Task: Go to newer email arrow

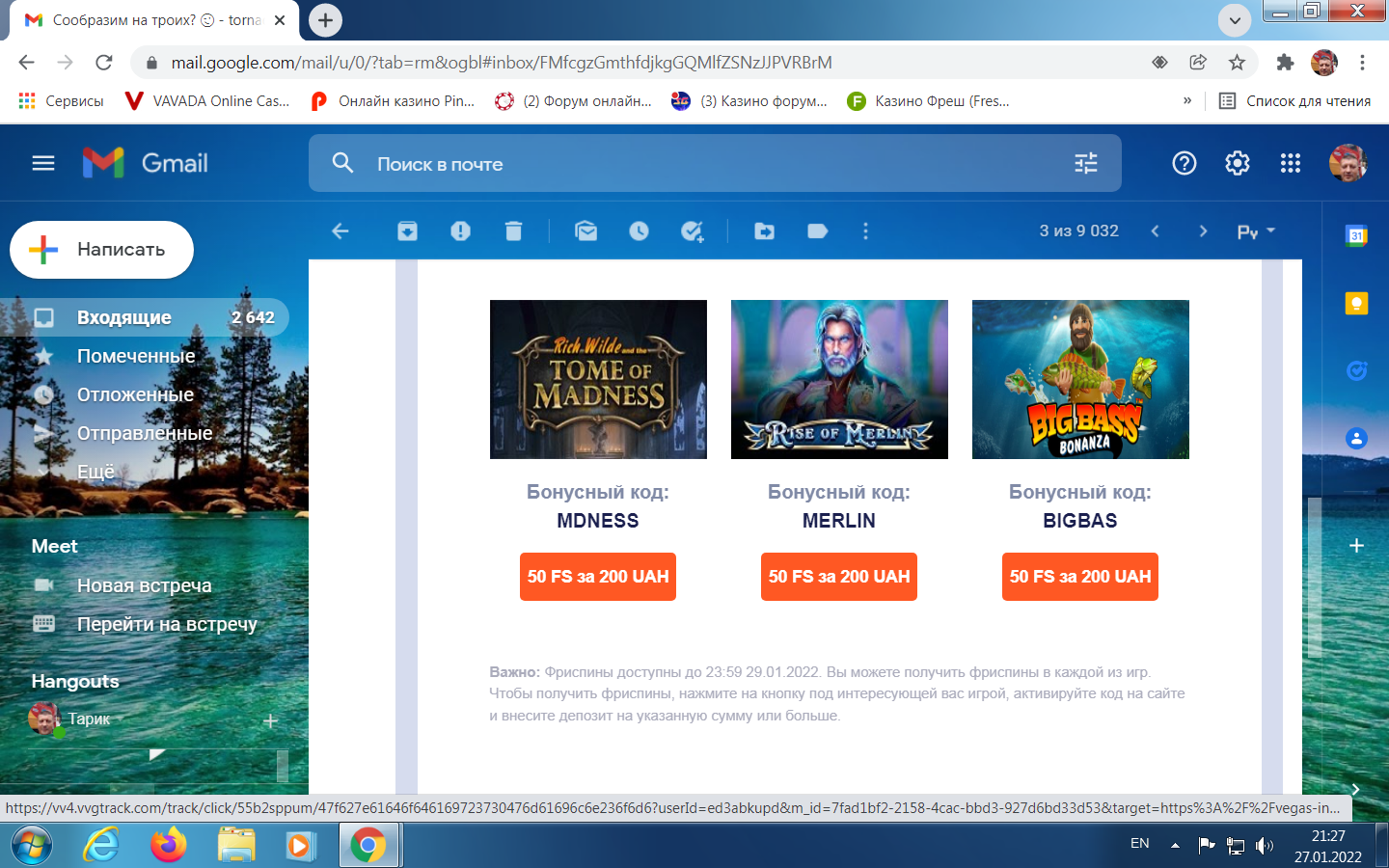Action: click(x=1155, y=231)
